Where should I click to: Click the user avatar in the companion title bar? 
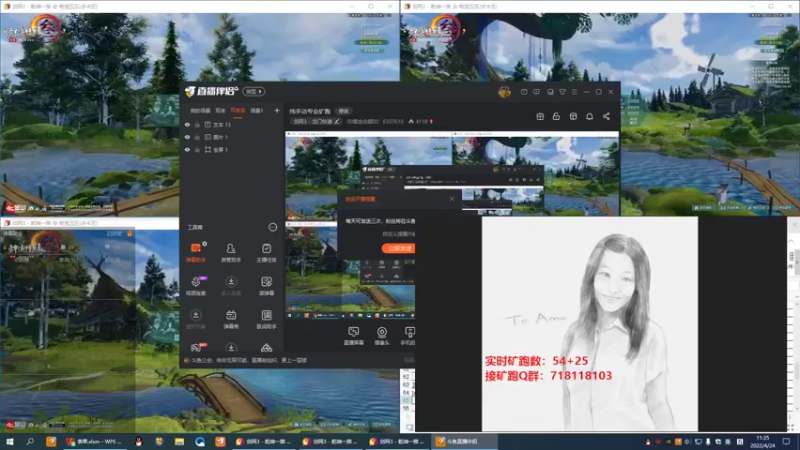point(504,92)
